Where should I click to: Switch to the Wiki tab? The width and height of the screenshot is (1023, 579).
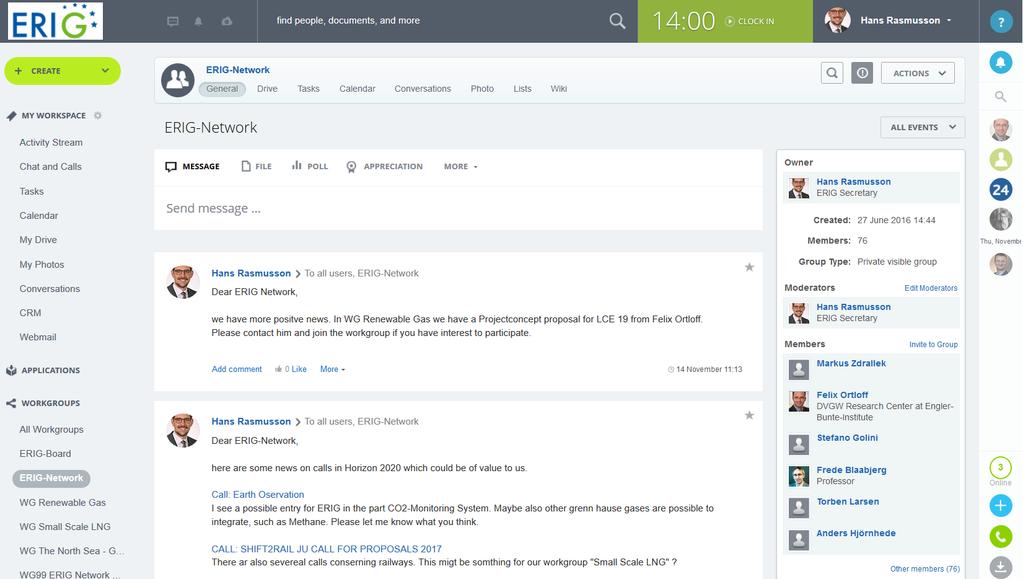(x=558, y=89)
